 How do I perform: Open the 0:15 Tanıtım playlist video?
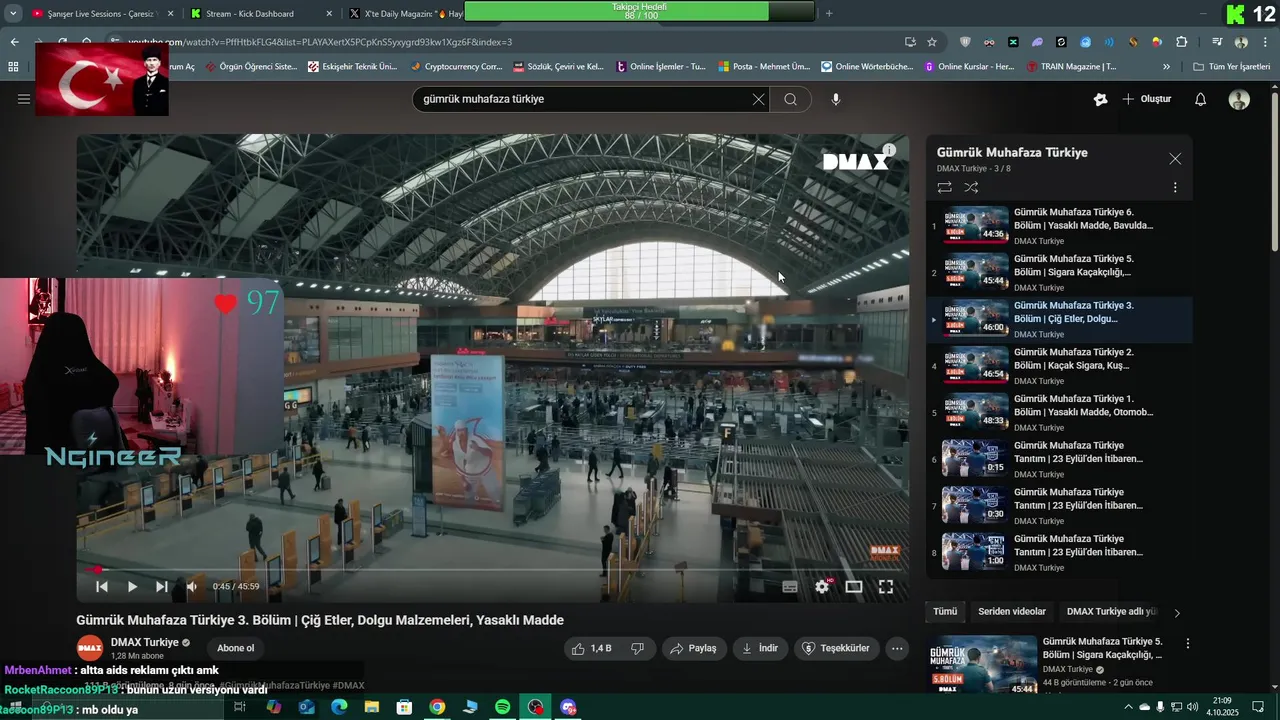coord(1058,459)
